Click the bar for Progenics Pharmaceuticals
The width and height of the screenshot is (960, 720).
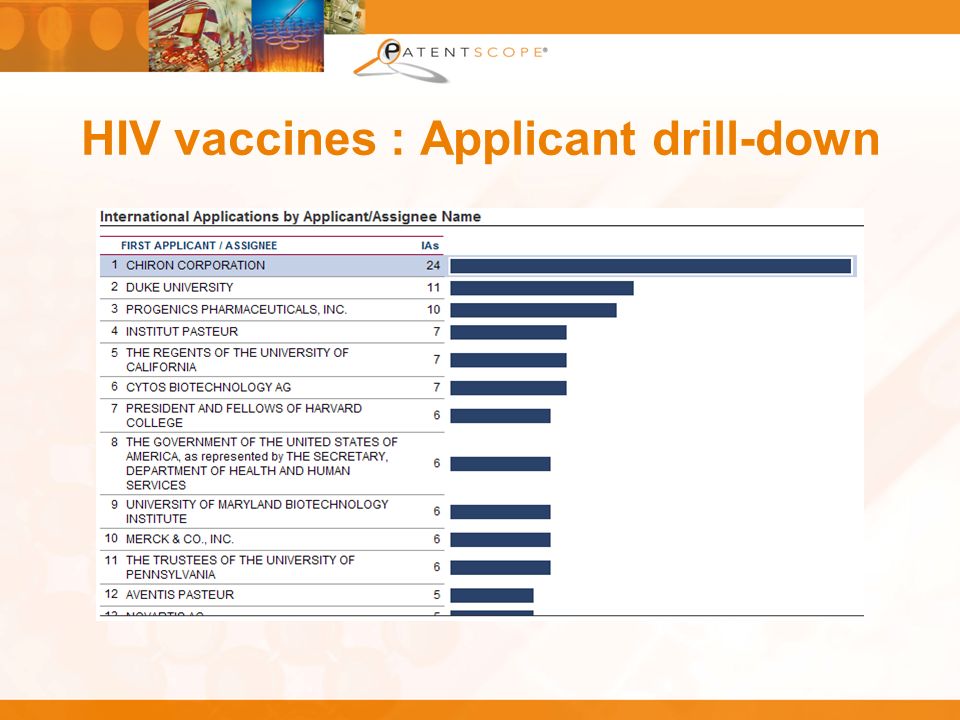pyautogui.click(x=533, y=310)
